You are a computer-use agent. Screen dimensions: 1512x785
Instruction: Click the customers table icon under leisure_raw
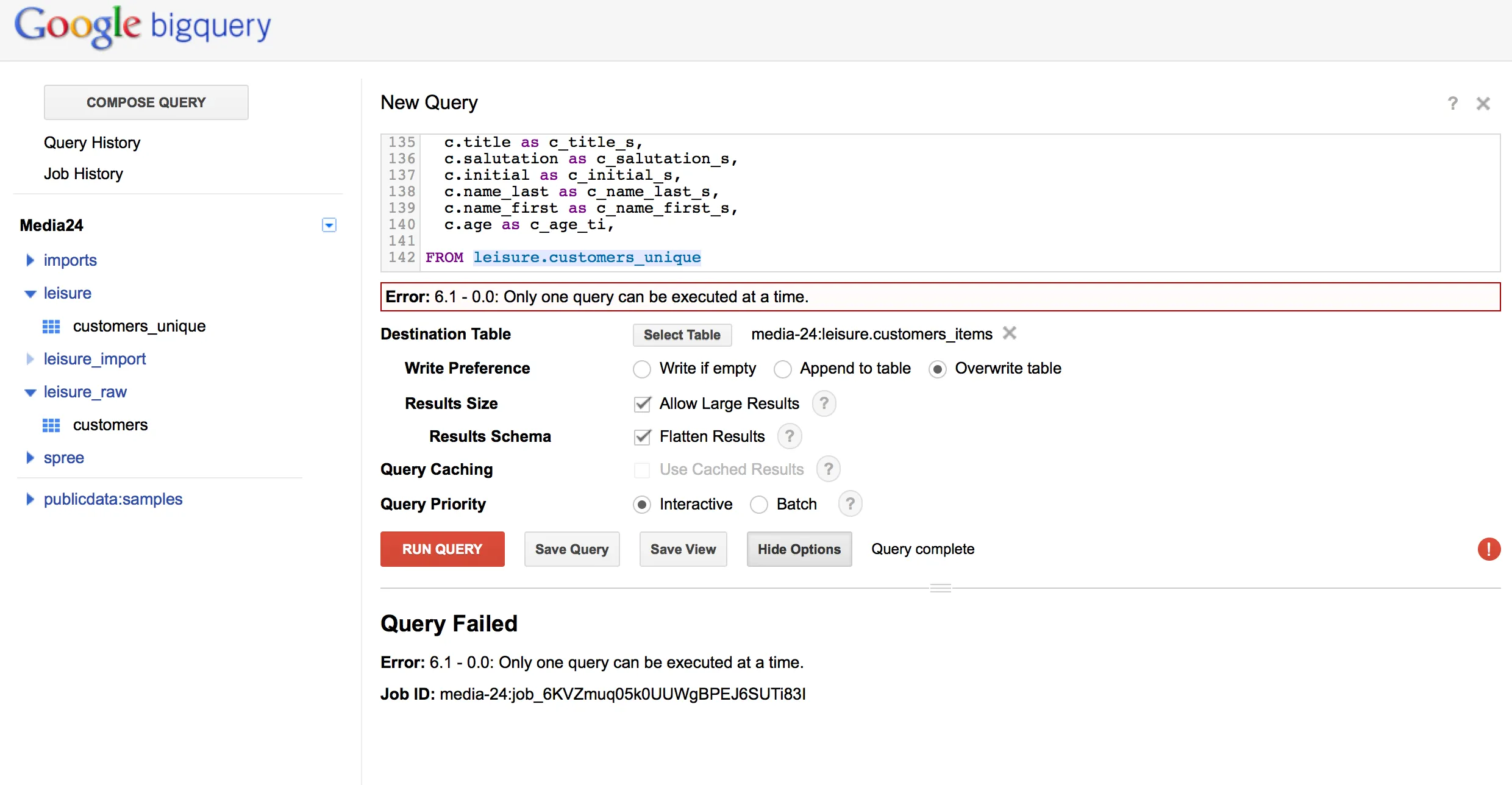[51, 425]
